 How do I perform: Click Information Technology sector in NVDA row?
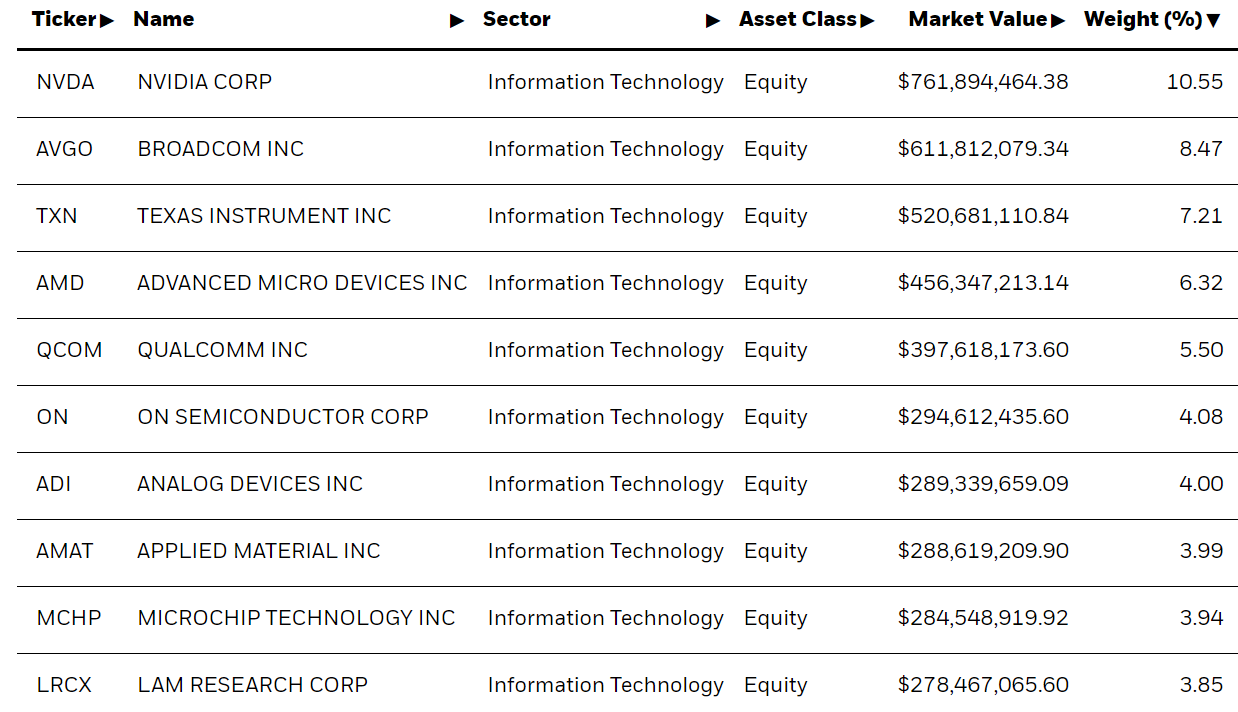click(x=605, y=83)
